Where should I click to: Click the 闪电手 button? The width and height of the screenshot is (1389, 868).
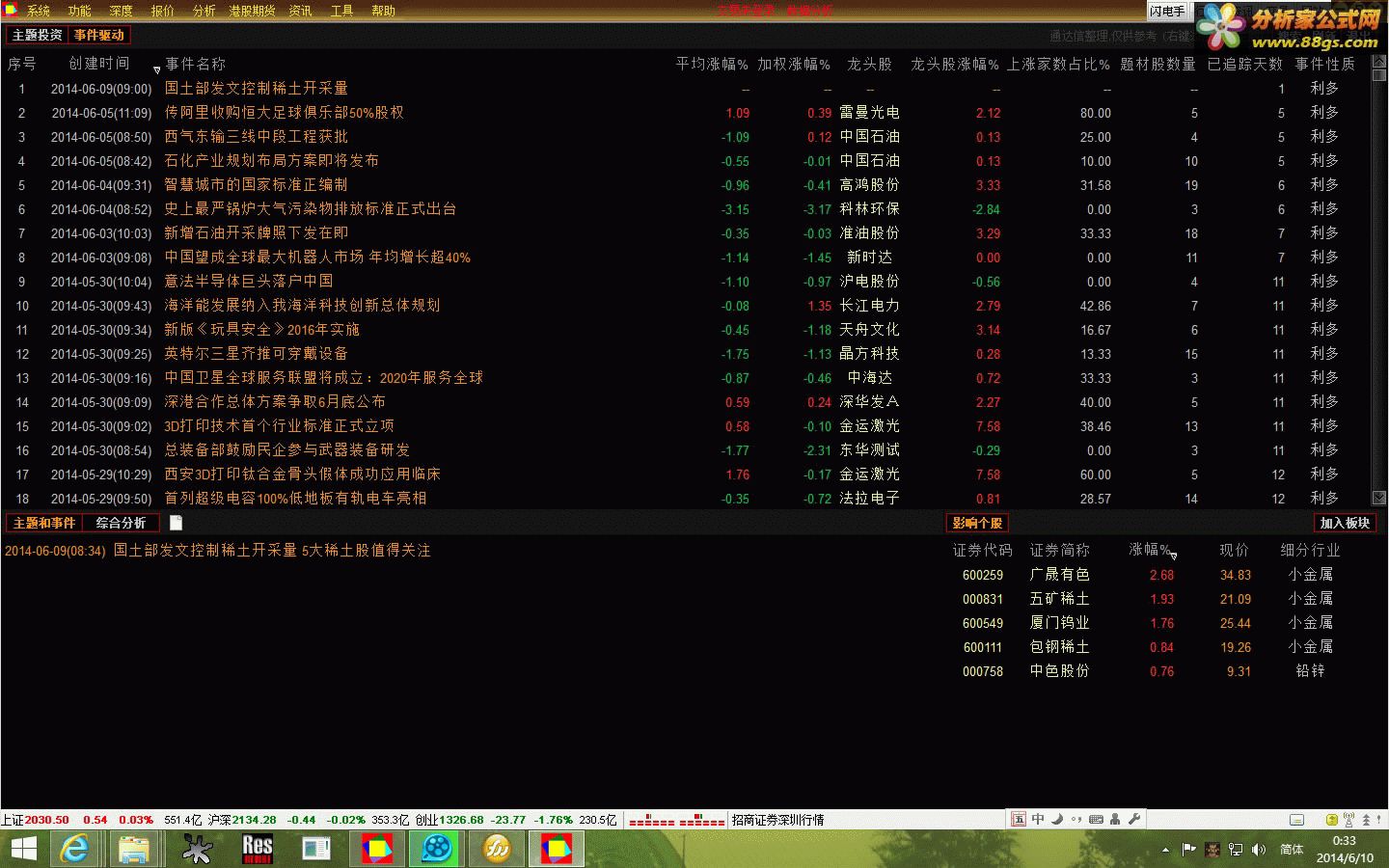1167,11
